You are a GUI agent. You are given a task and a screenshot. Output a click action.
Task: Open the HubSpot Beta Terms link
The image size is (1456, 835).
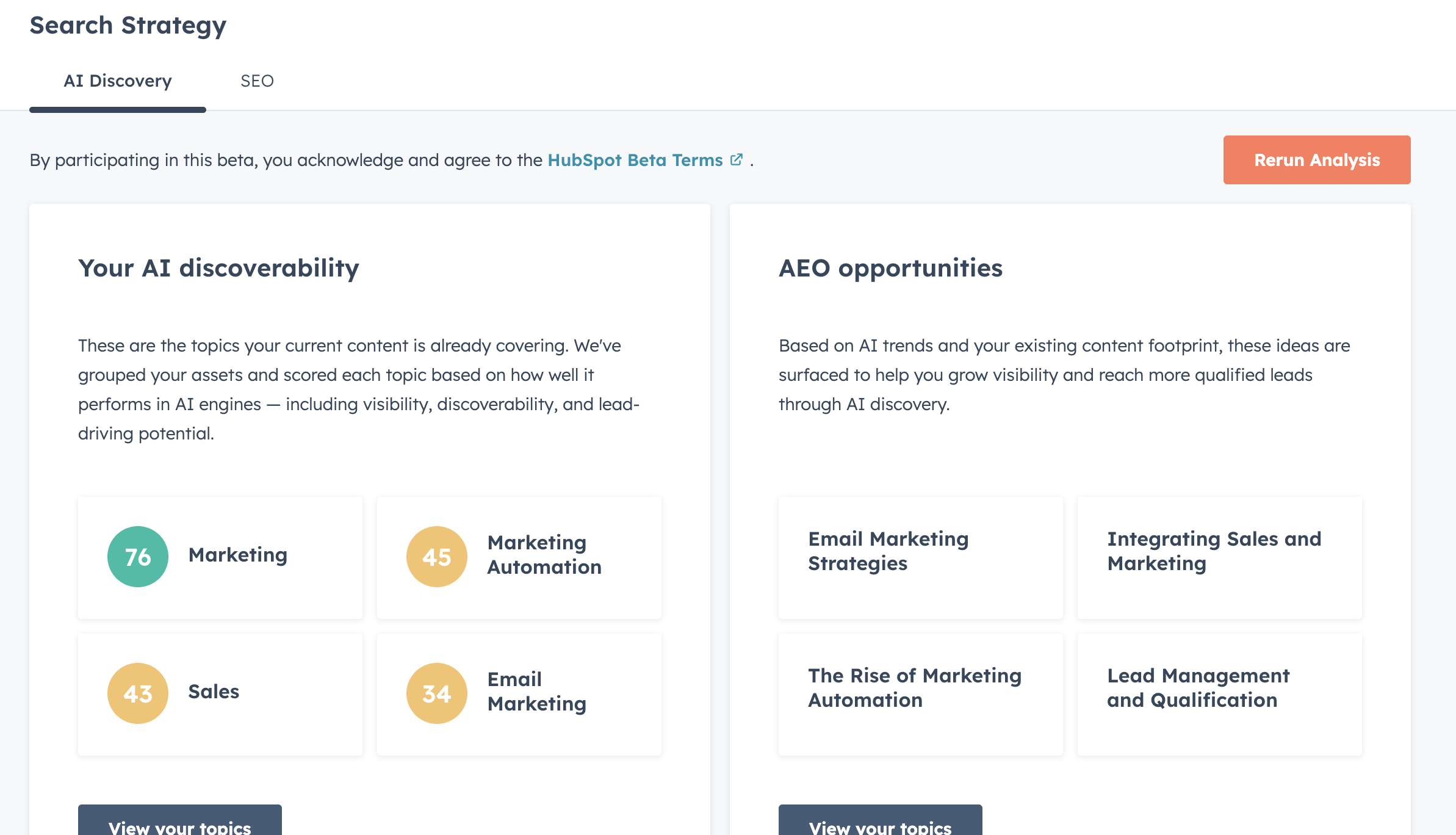pos(635,160)
